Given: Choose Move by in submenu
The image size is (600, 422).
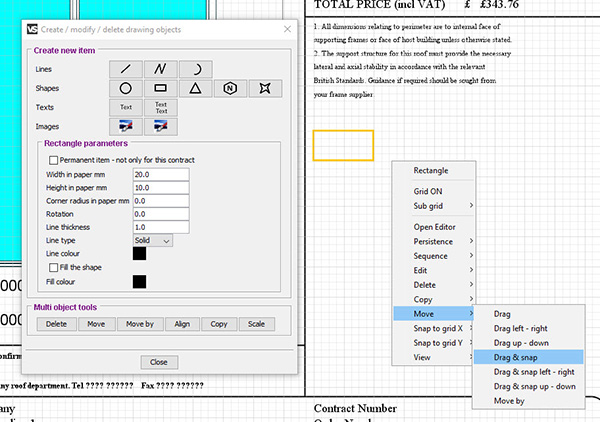Looking at the screenshot, I should pyautogui.click(x=528, y=401).
